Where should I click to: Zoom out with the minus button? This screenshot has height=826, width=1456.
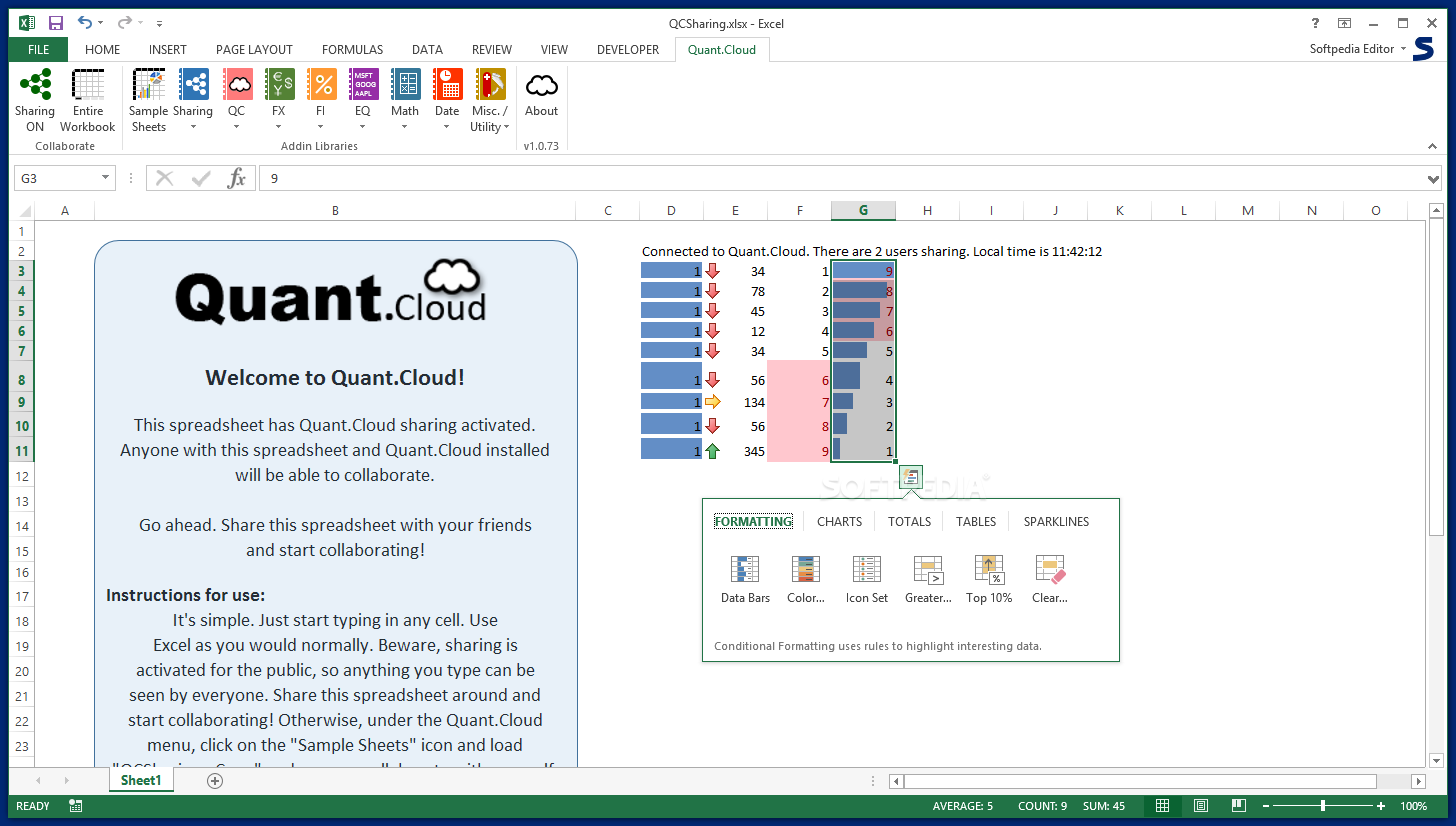coord(1265,806)
